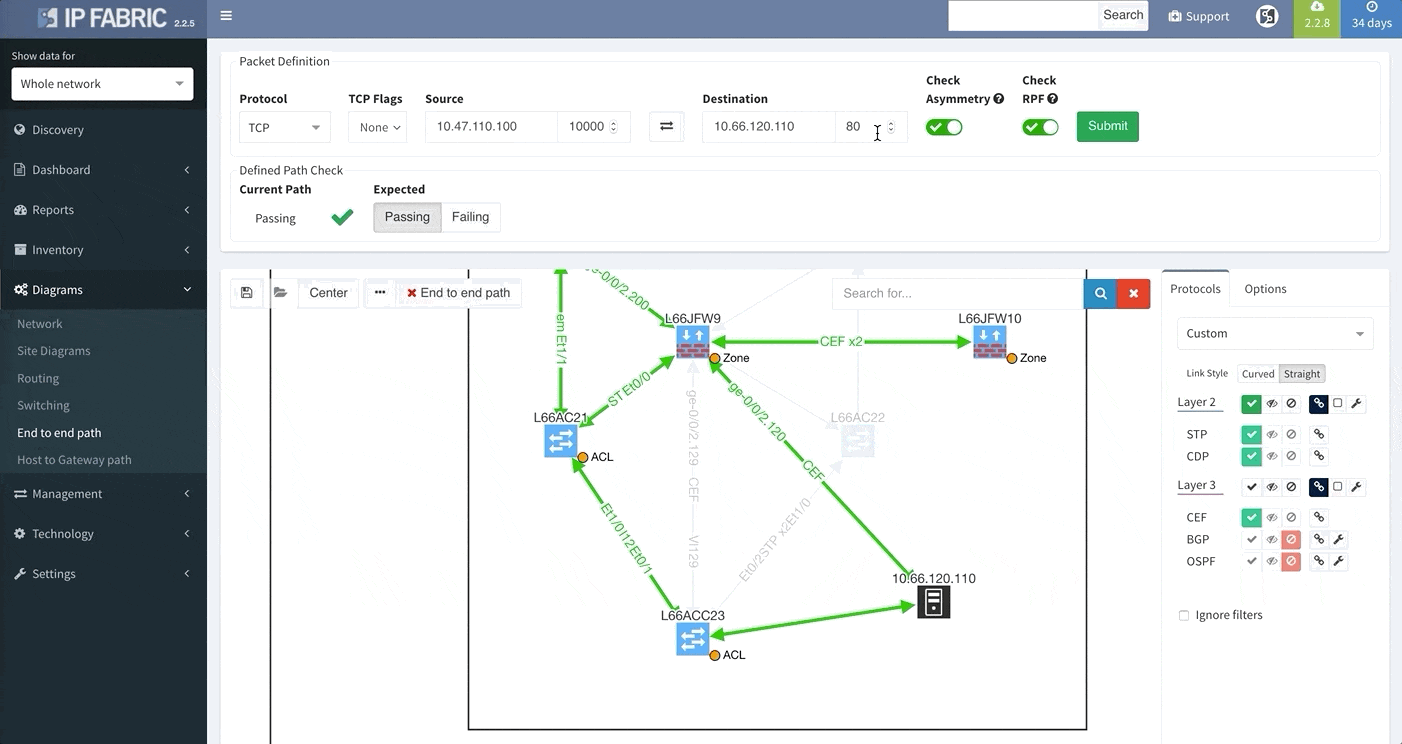Screen dimensions: 1402x744
Task: Click the Source IP address field
Action: click(491, 127)
